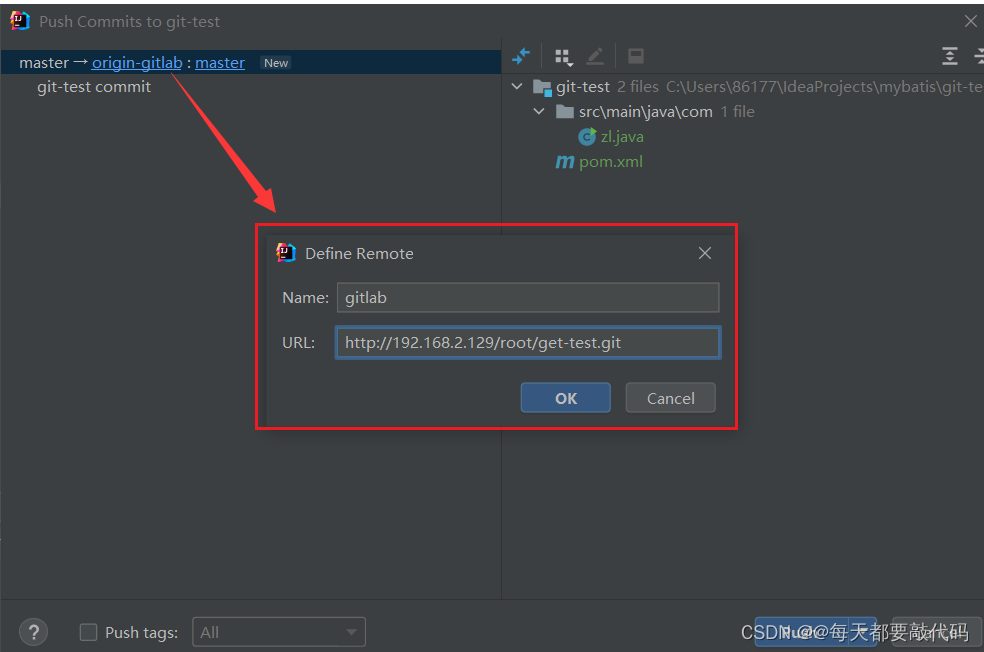The width and height of the screenshot is (984, 652).
Task: Open the origin-gitlab remote link
Action: point(137,63)
